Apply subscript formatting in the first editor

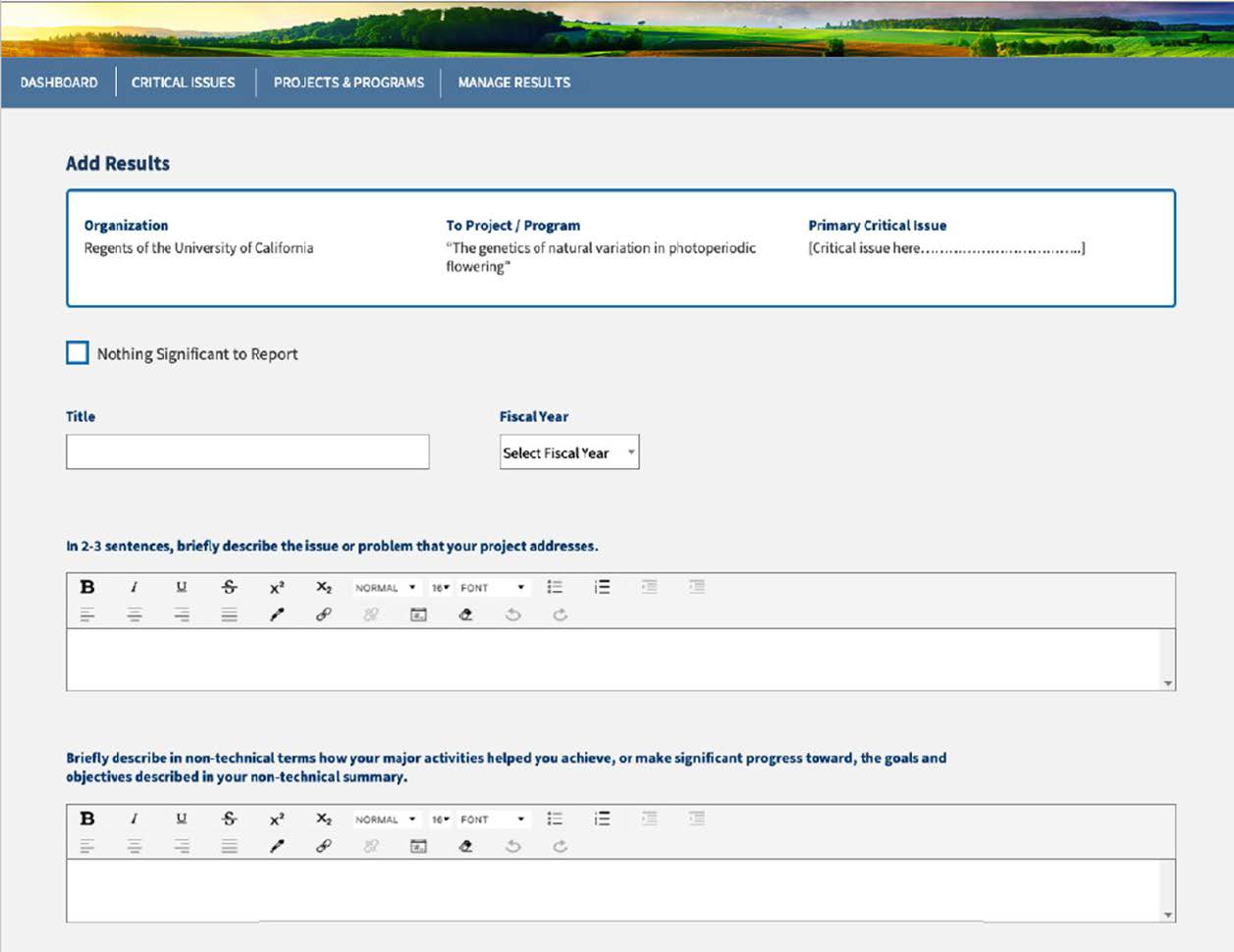323,587
